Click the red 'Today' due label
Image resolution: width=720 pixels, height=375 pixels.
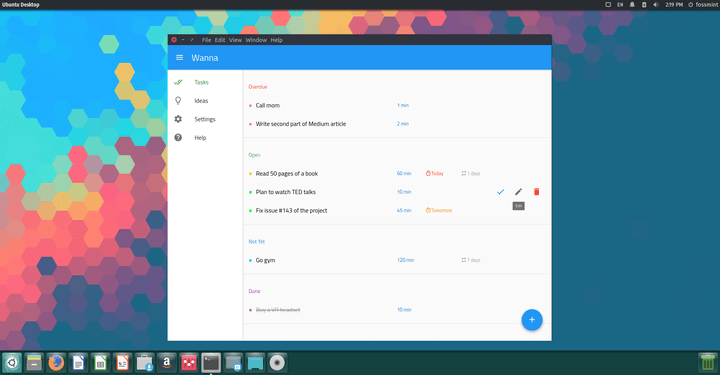(x=434, y=174)
